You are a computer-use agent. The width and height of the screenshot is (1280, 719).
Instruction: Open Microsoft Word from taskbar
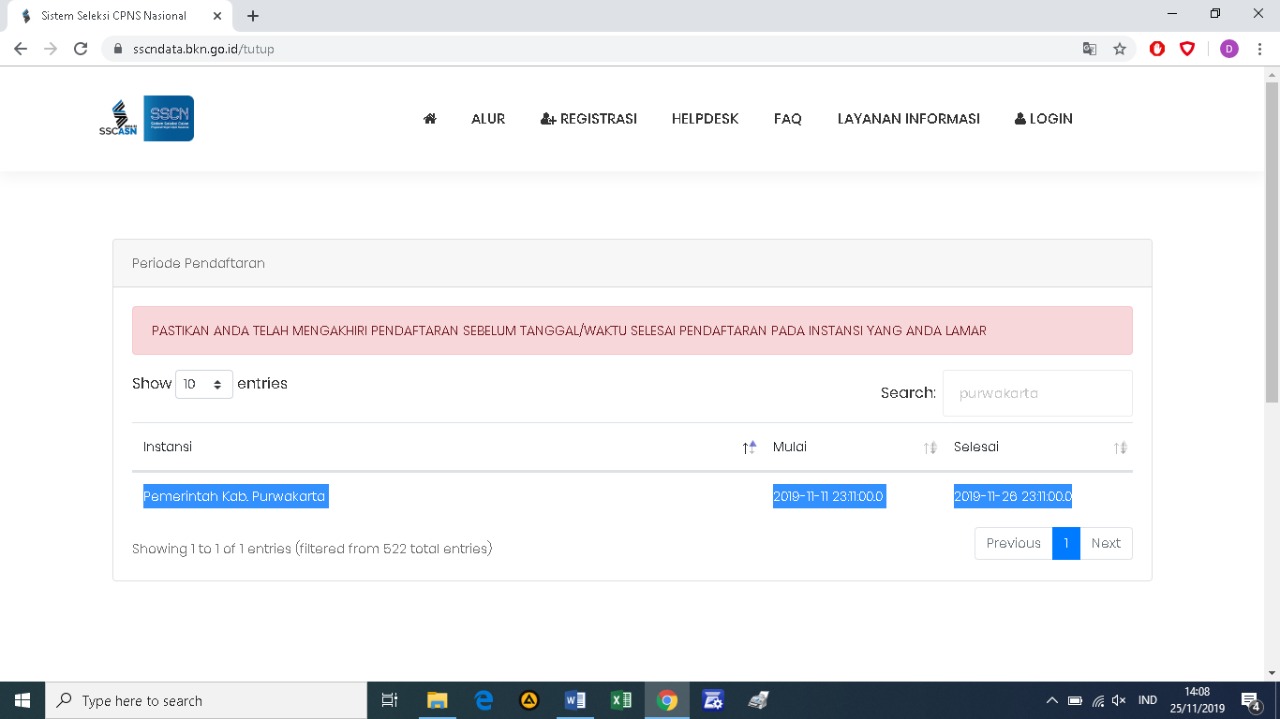pos(575,700)
